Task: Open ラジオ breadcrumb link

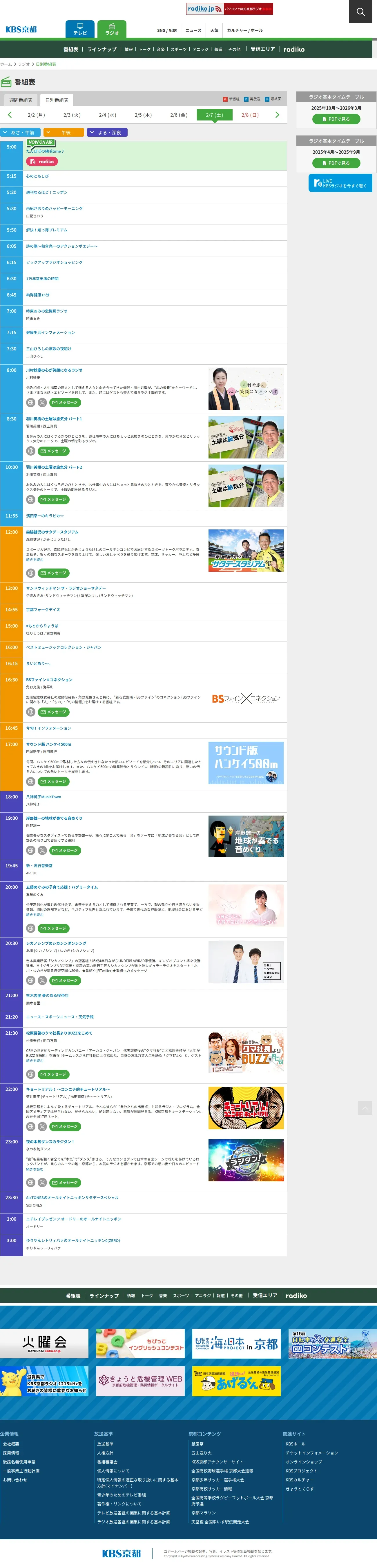Action: pos(24,64)
